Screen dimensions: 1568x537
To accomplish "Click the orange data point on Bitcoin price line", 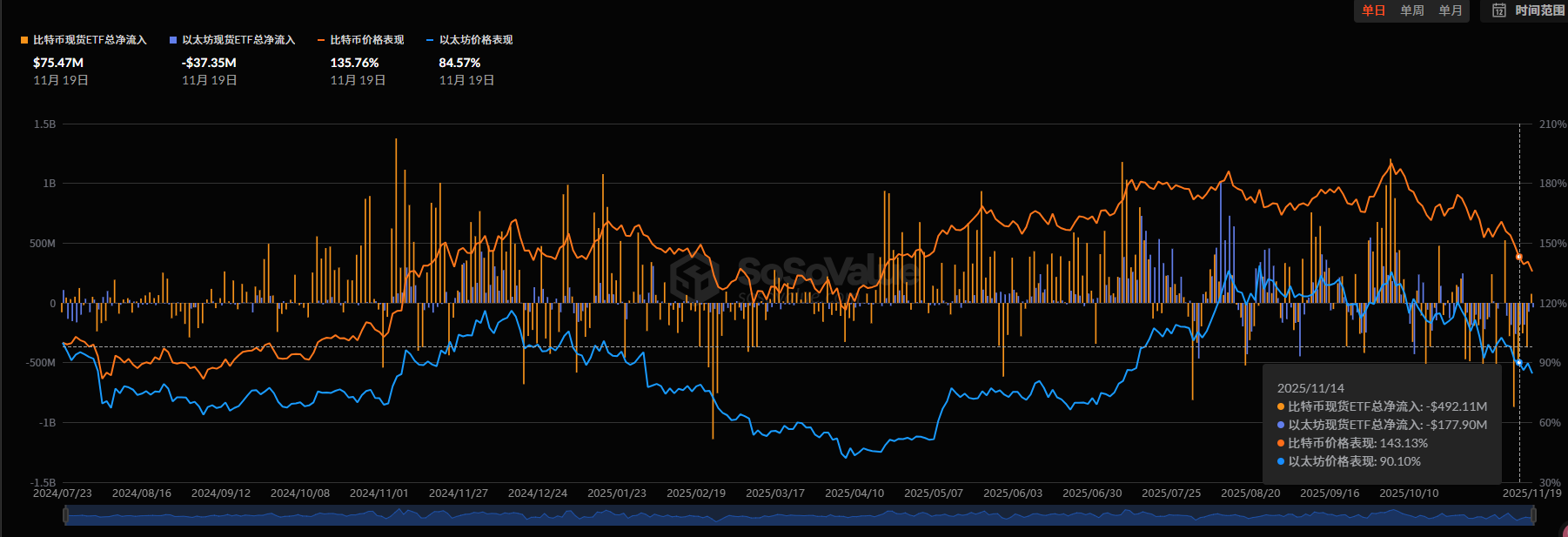I will (x=1519, y=257).
